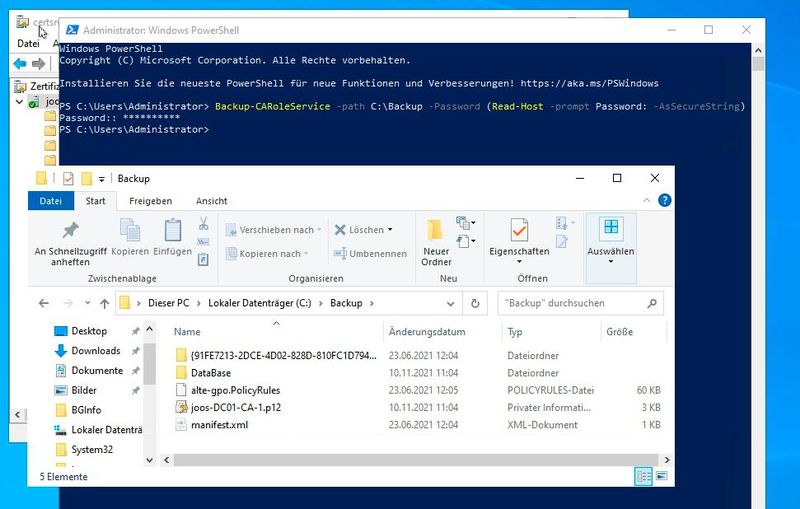Refresh the Backup folder view
This screenshot has height=509, width=800.
point(475,303)
